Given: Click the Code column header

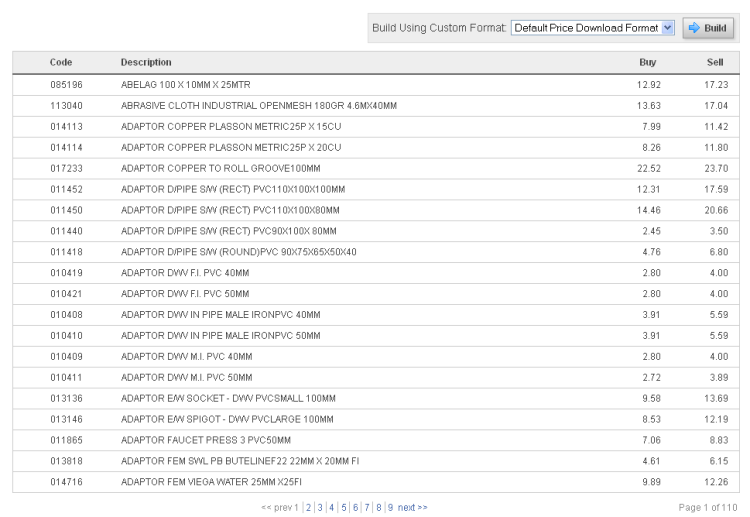Looking at the screenshot, I should (x=61, y=62).
